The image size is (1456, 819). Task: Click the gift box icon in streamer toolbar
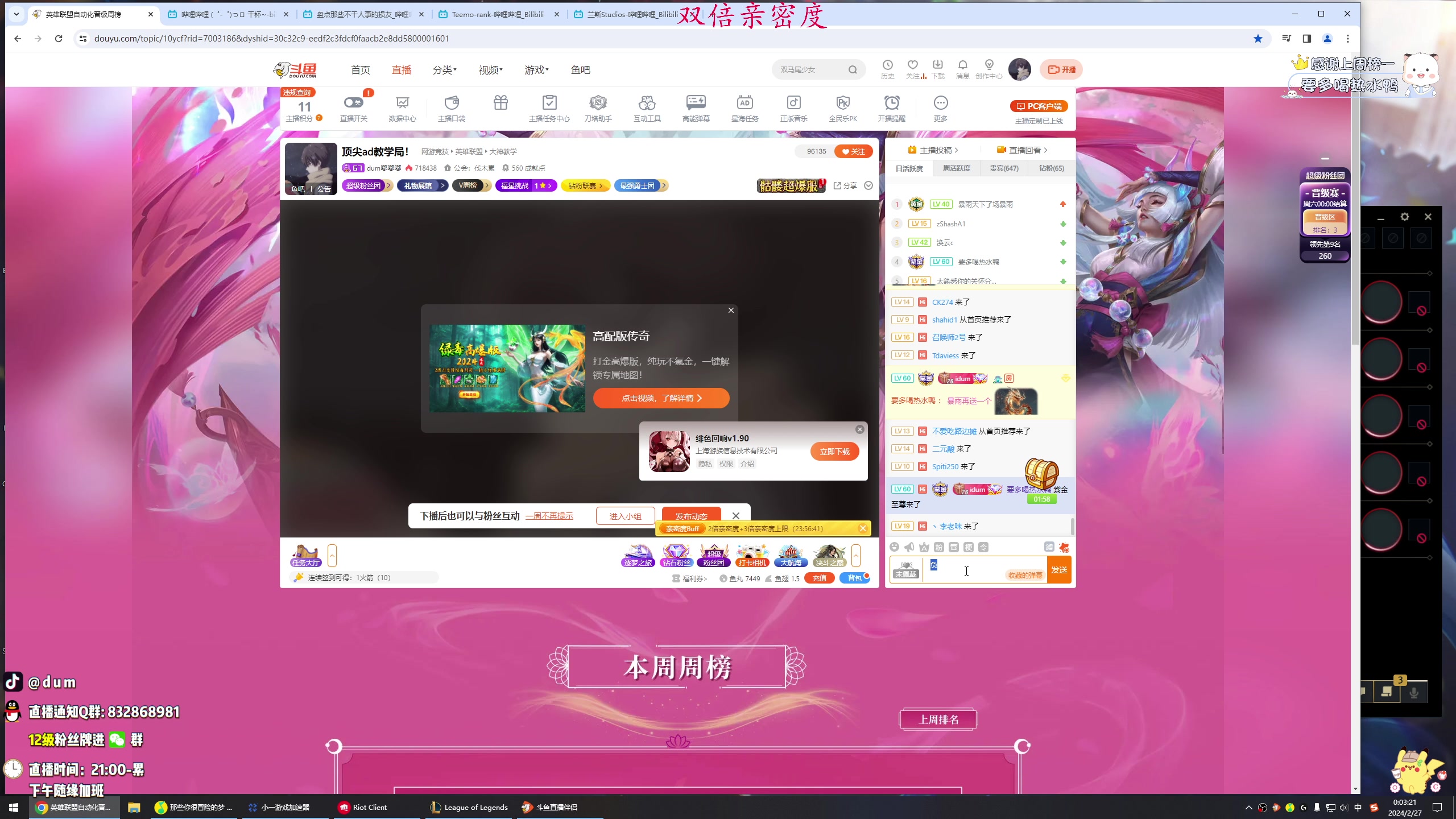pos(500,103)
